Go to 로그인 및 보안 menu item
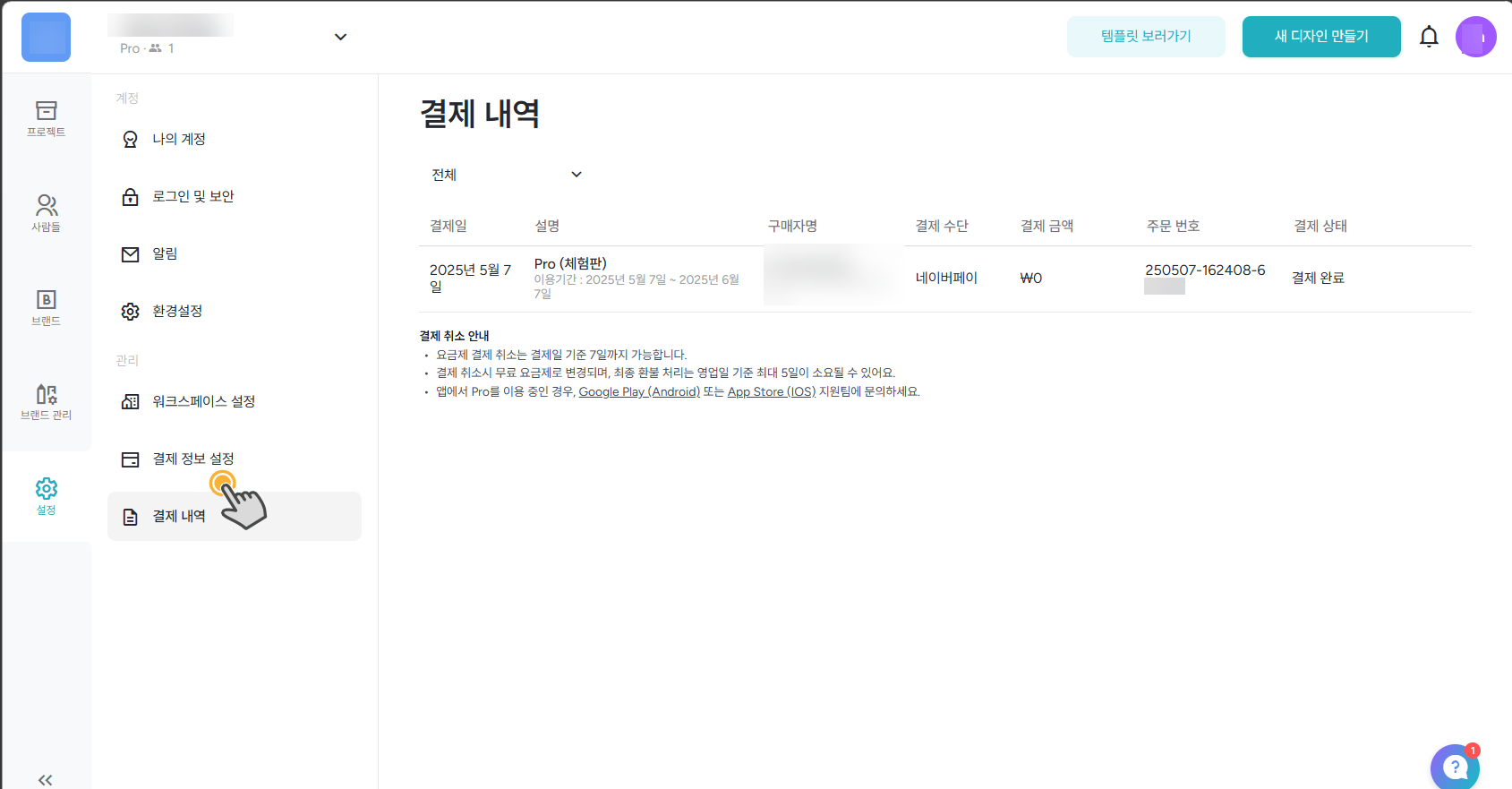 (235, 196)
